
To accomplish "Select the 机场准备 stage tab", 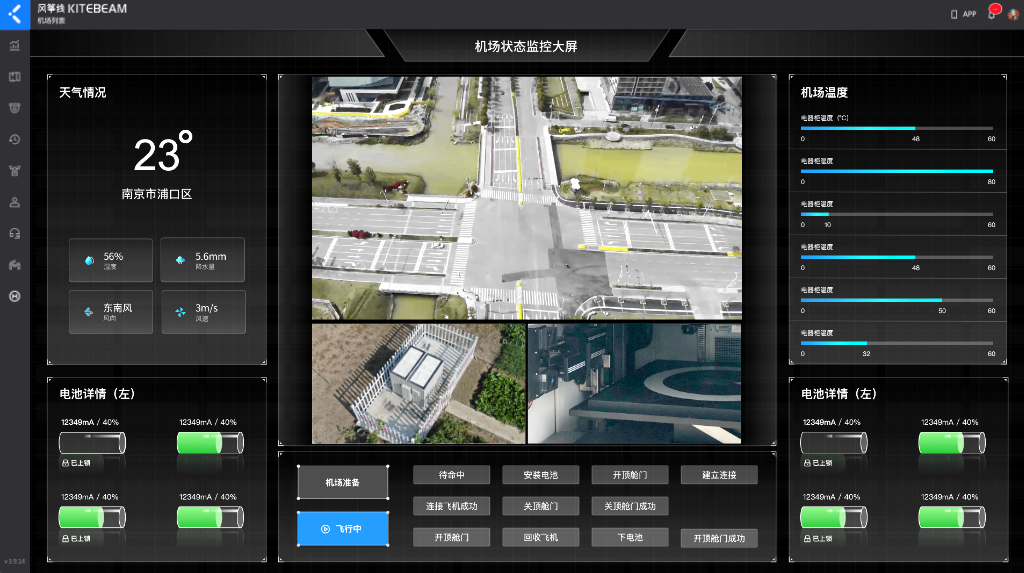I will [342, 483].
